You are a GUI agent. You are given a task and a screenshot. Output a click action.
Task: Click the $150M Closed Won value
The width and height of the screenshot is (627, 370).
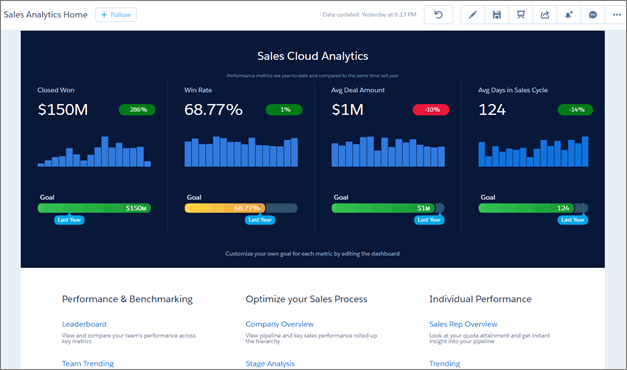point(63,110)
